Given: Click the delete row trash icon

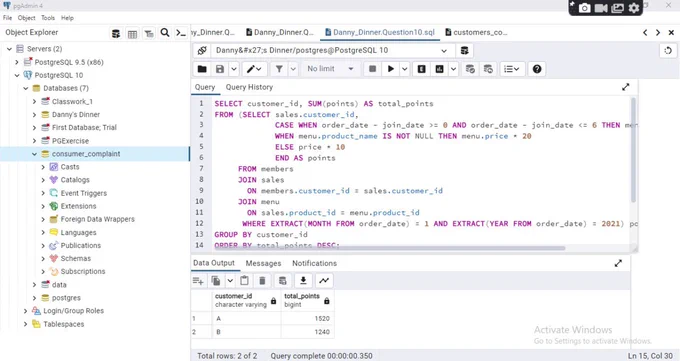Looking at the screenshot, I should [x=262, y=281].
